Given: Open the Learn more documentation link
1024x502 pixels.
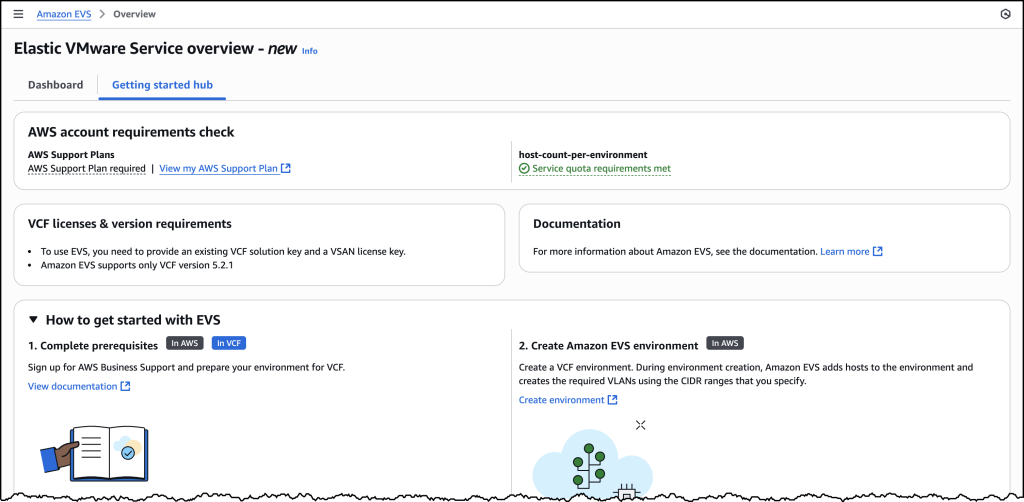Looking at the screenshot, I should (844, 252).
